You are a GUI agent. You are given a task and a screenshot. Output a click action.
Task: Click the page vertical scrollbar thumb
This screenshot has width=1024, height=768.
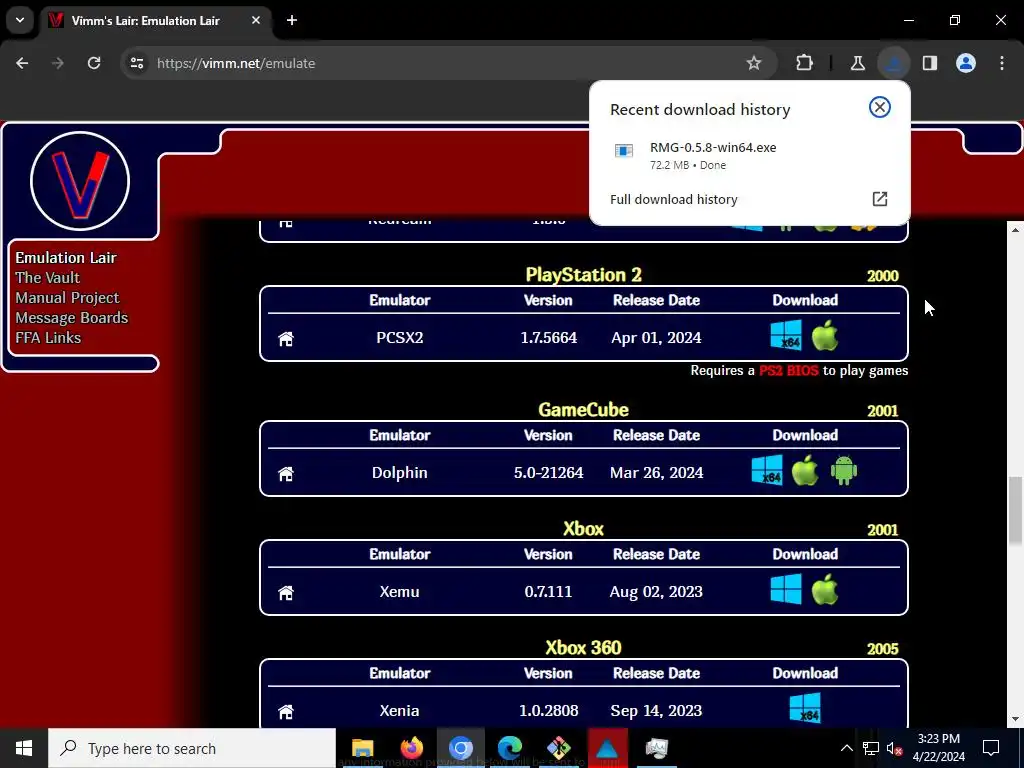pyautogui.click(x=1015, y=510)
